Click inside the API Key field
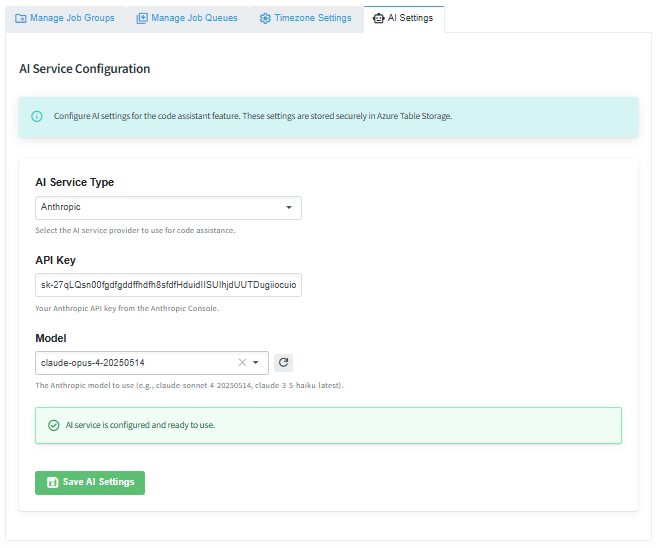657x548 pixels. coord(168,285)
